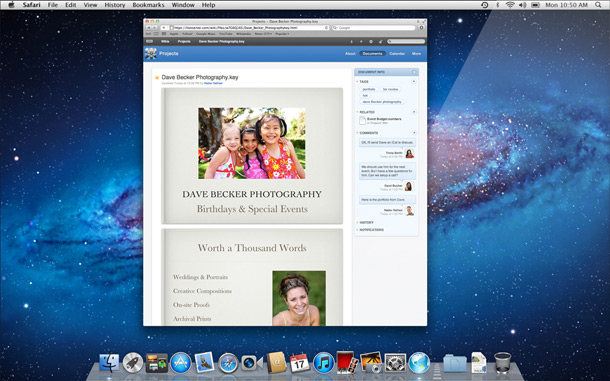The width and height of the screenshot is (610, 381).
Task: Open the About tab
Action: point(350,54)
